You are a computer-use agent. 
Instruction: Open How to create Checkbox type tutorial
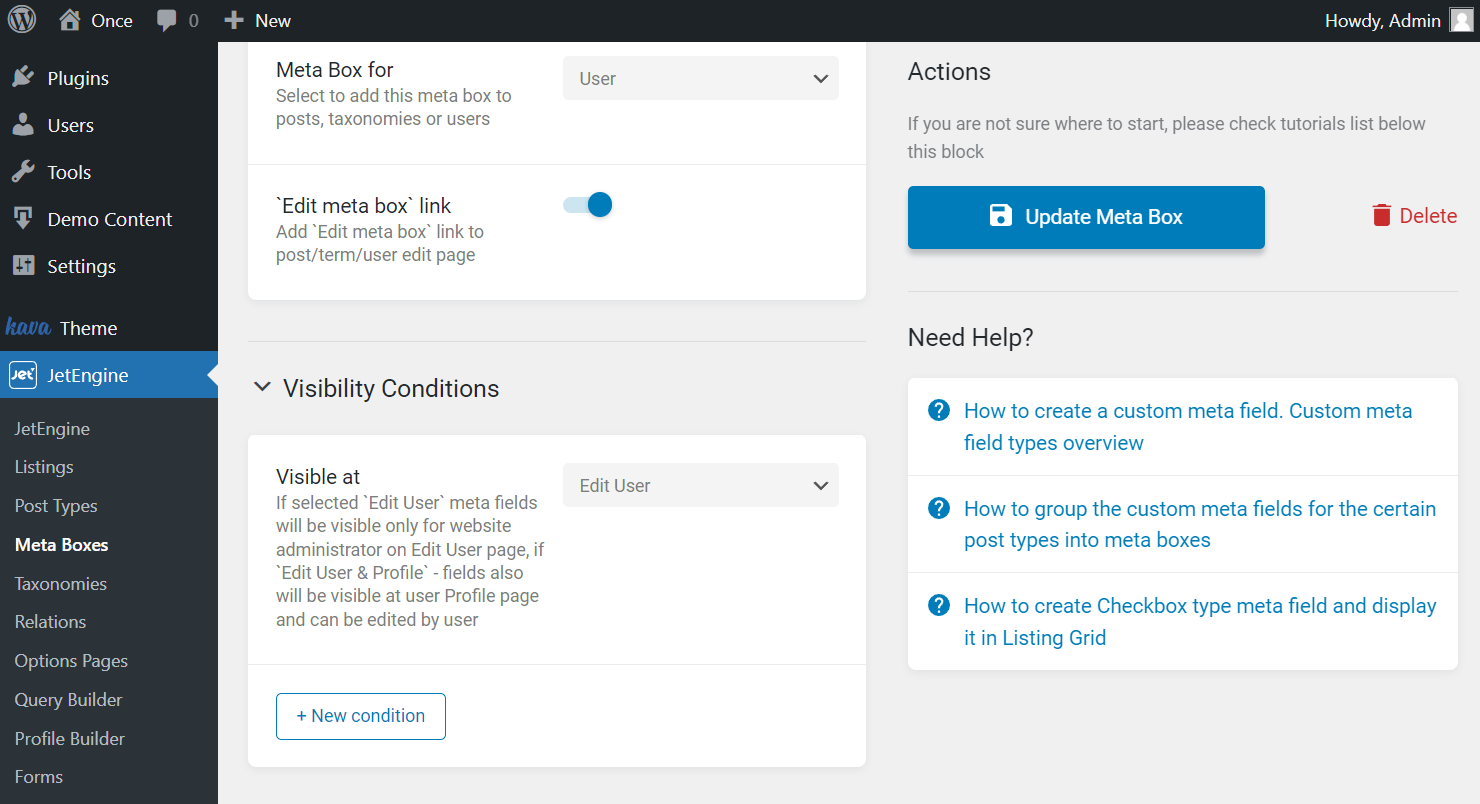[x=1200, y=621]
